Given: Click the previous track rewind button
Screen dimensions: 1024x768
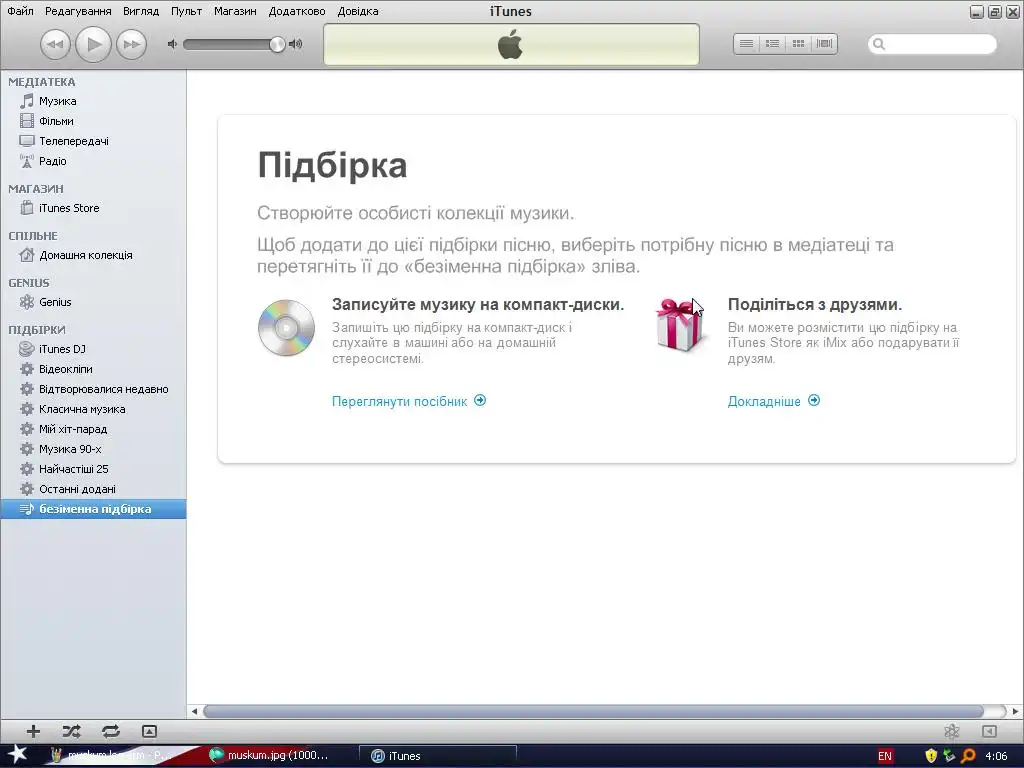Looking at the screenshot, I should tap(55, 44).
